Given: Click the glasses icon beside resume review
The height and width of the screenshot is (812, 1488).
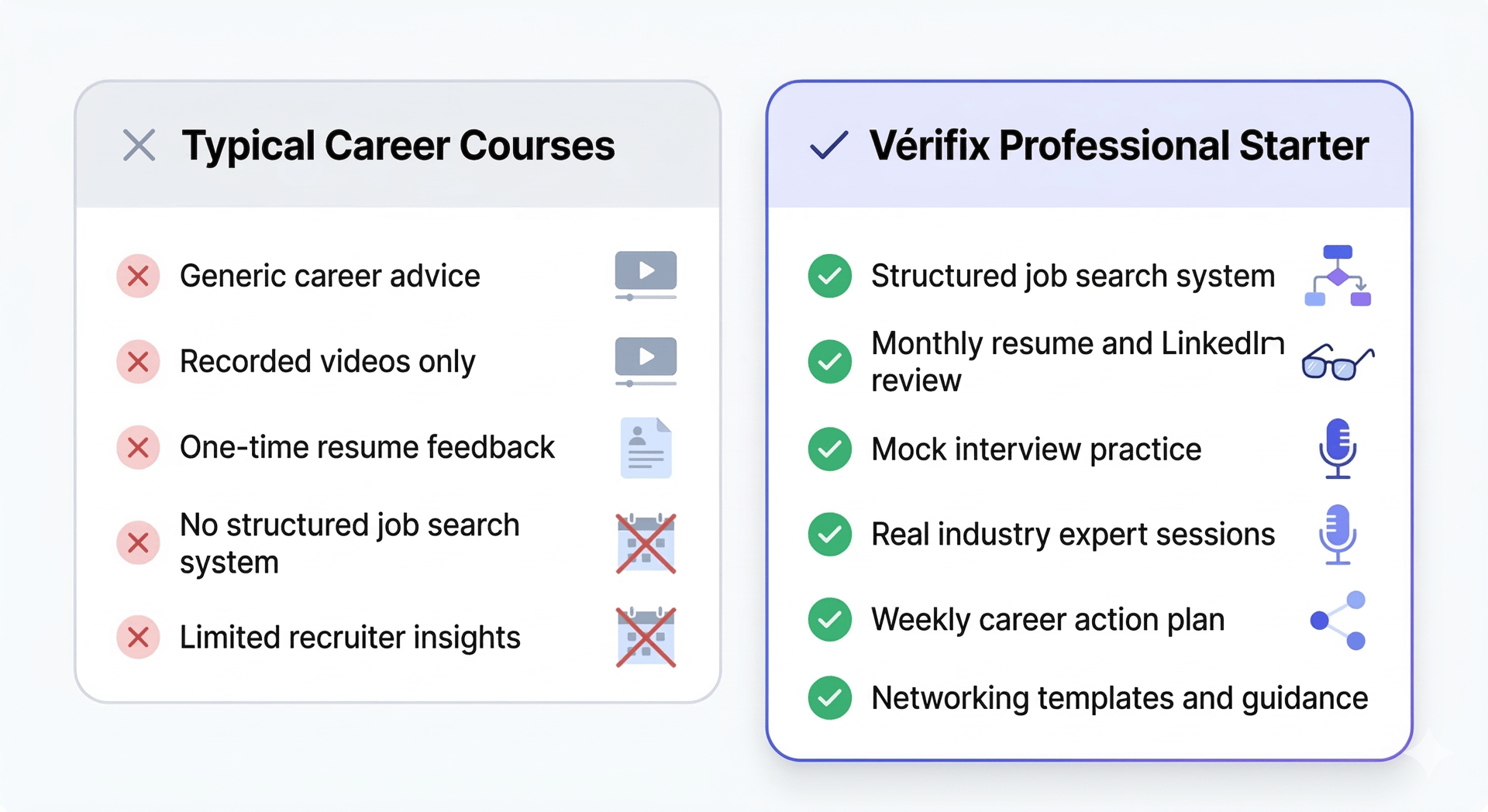Looking at the screenshot, I should [x=1338, y=362].
